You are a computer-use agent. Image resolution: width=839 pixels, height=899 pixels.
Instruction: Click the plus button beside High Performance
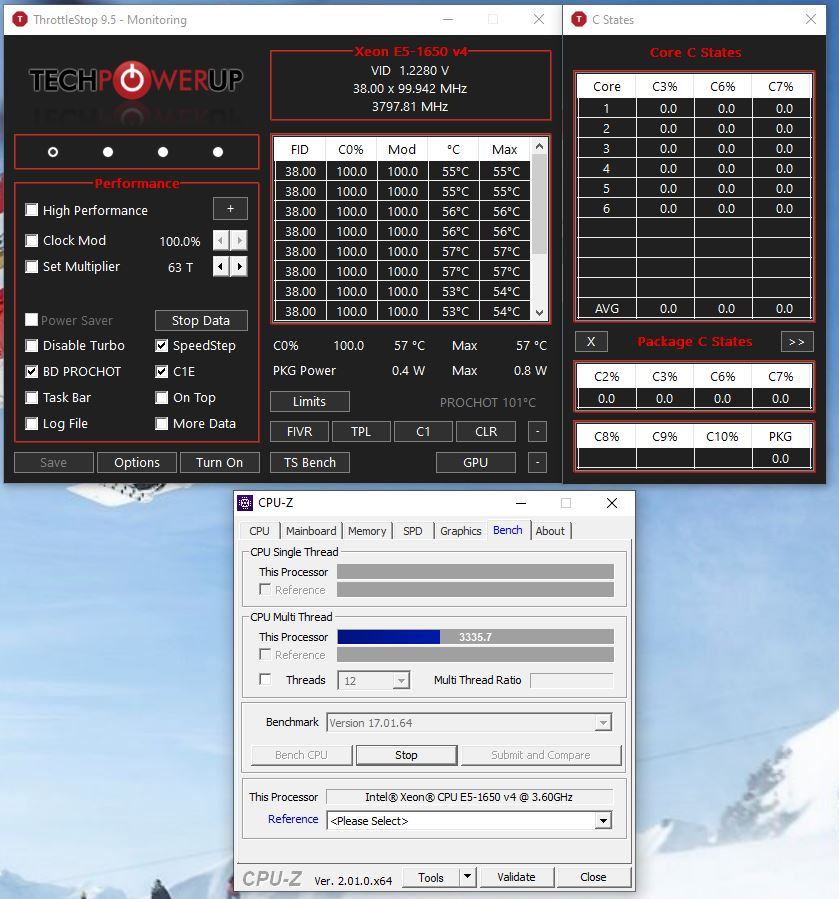[230, 209]
